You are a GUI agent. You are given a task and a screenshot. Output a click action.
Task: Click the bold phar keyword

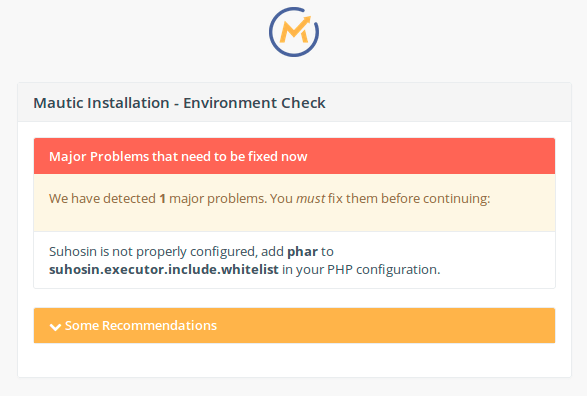302,252
